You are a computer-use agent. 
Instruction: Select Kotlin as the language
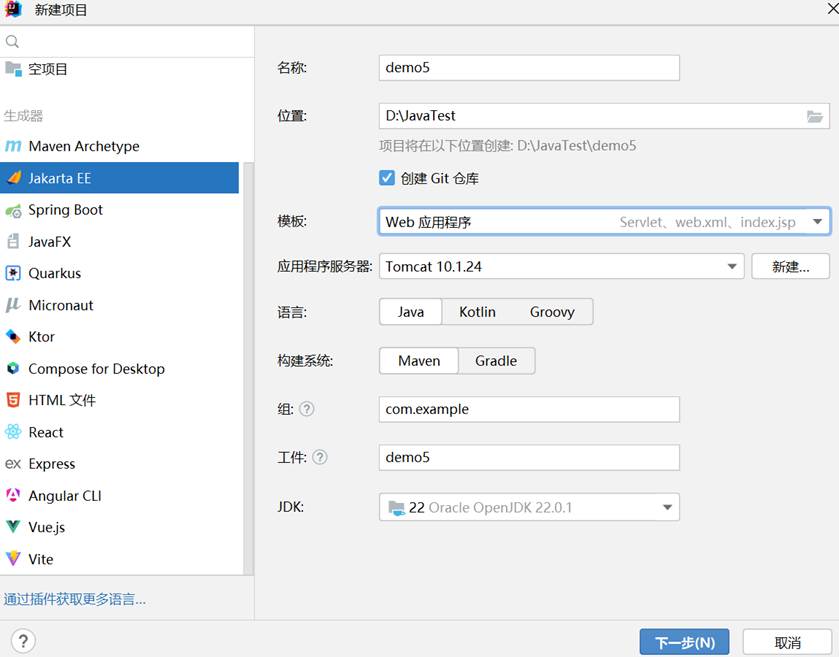tap(477, 312)
